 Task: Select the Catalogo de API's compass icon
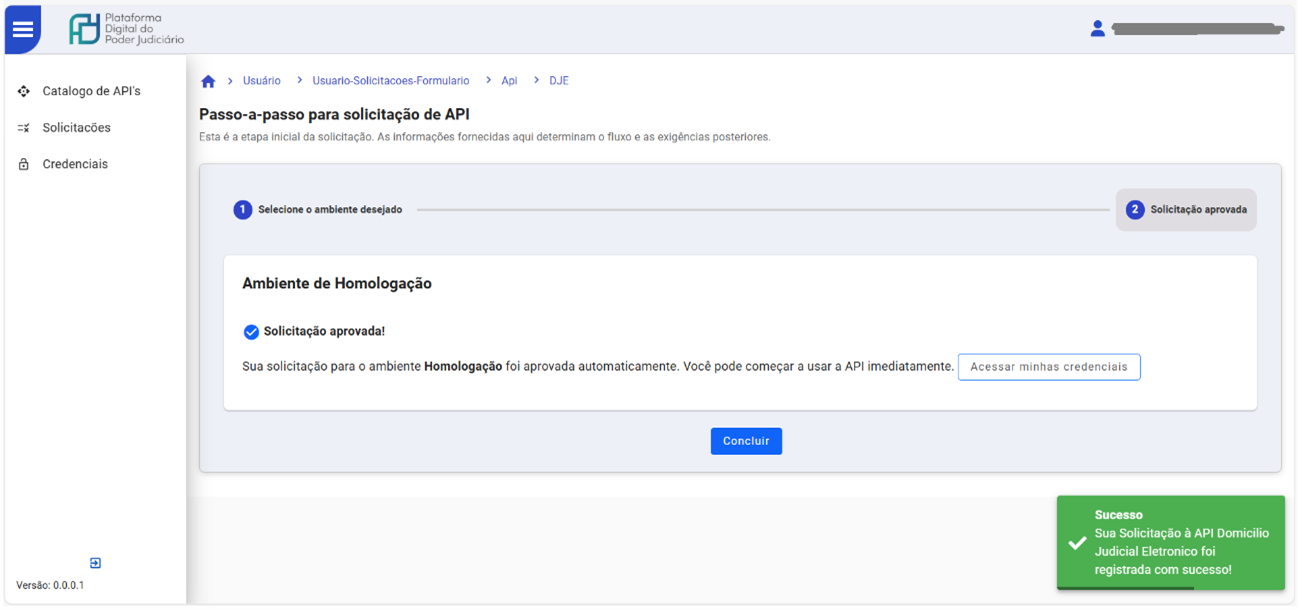pos(22,91)
